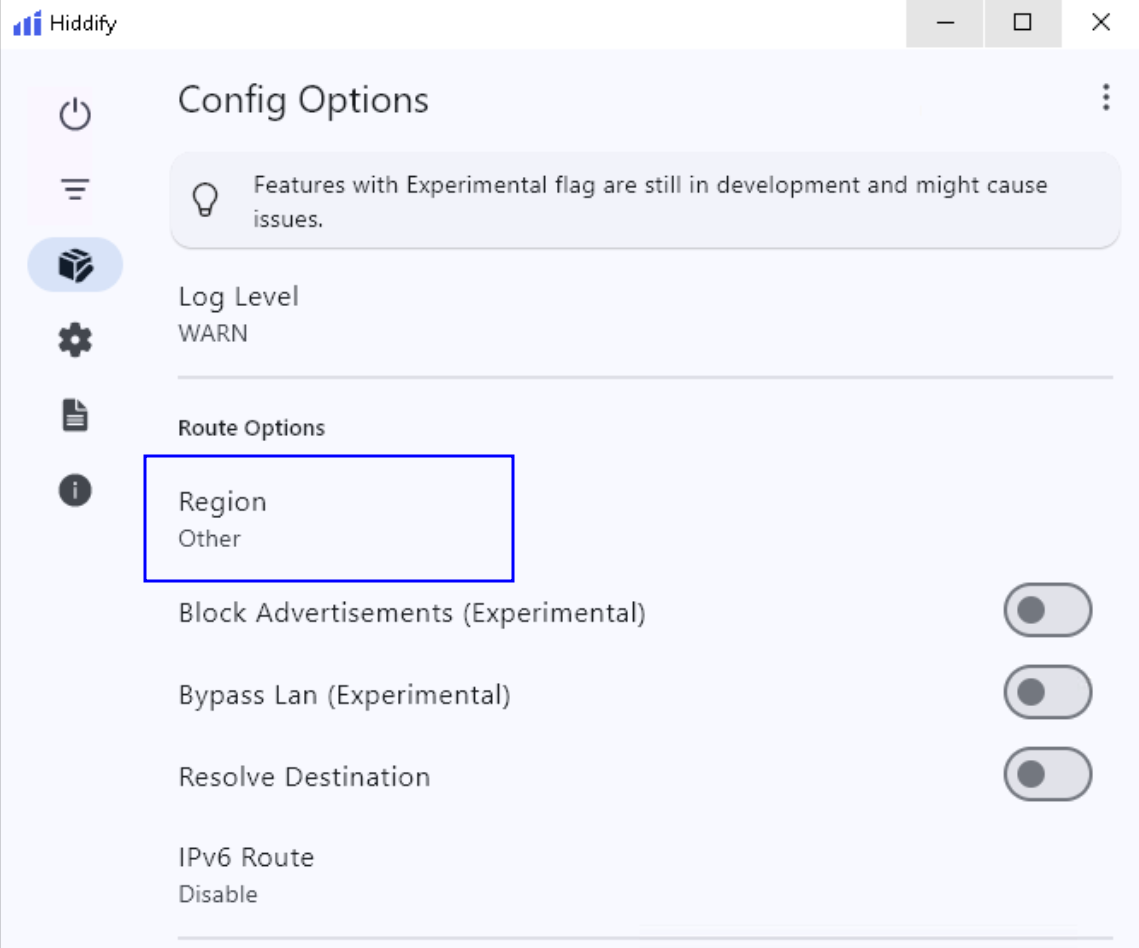The width and height of the screenshot is (1139, 948).
Task: Select the power/connection icon in sidebar
Action: (74, 114)
